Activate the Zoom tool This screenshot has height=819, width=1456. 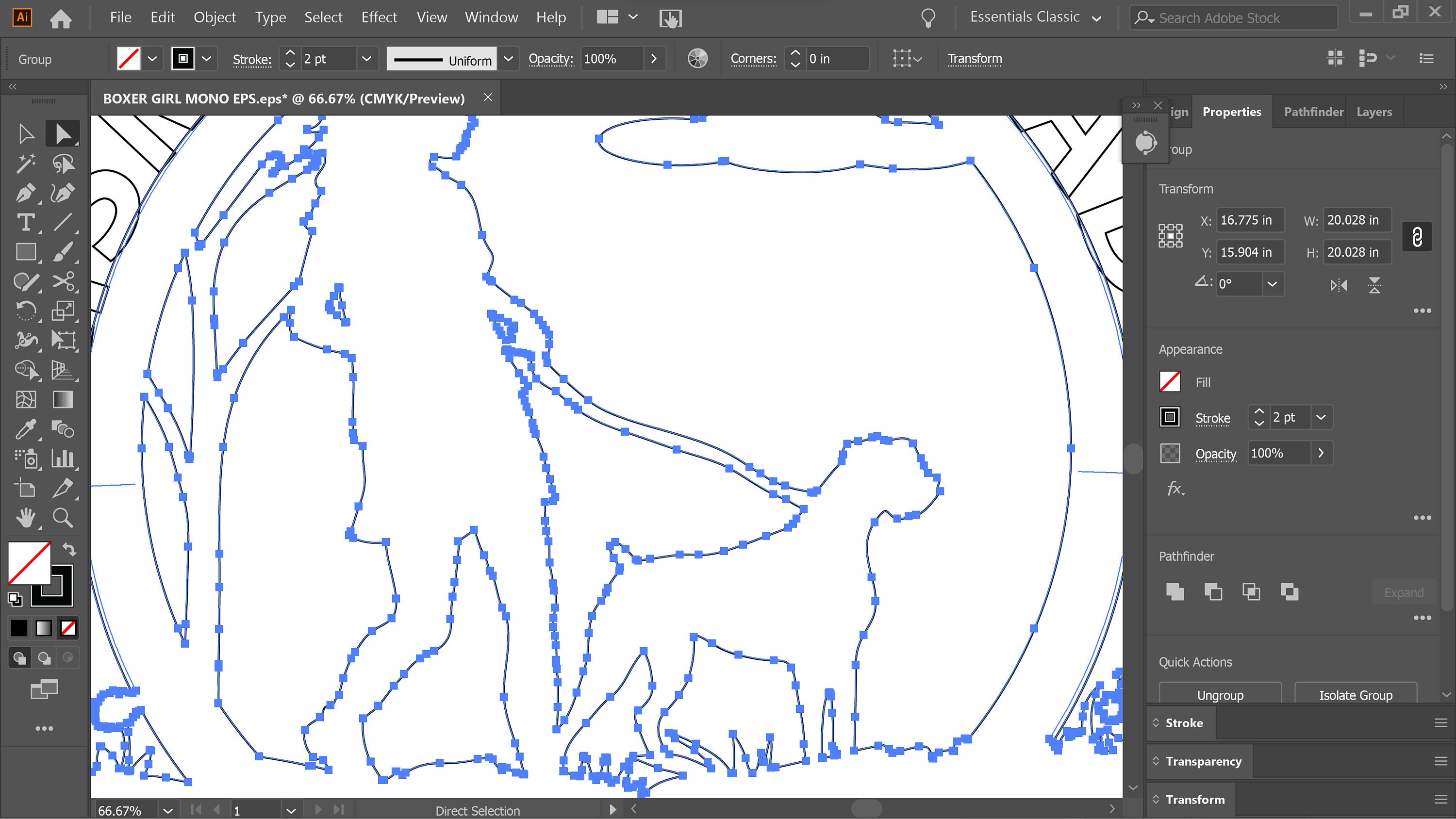click(63, 518)
